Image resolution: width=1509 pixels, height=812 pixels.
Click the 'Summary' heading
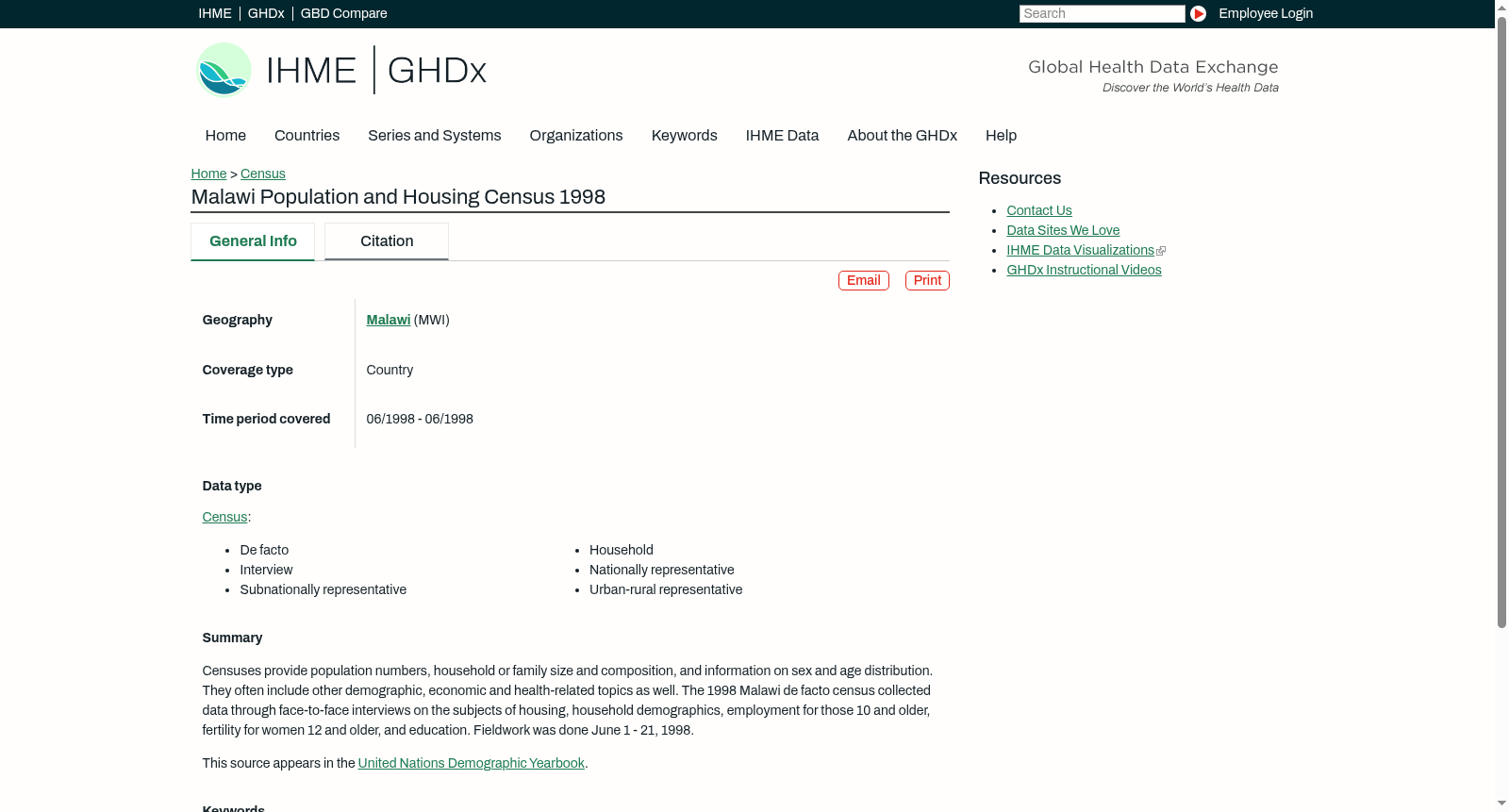232,638
